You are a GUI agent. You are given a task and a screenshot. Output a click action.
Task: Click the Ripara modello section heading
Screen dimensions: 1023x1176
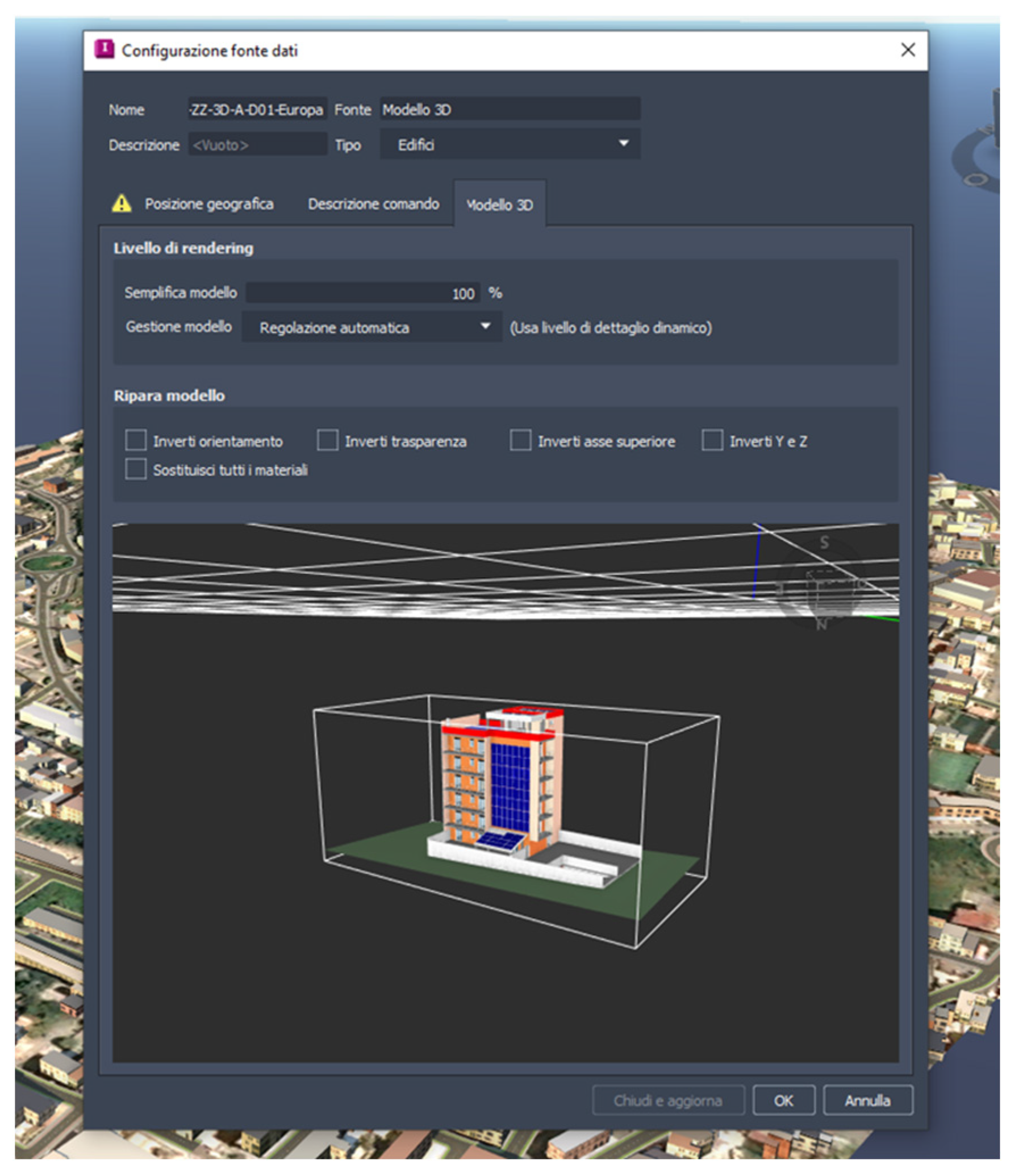[169, 395]
